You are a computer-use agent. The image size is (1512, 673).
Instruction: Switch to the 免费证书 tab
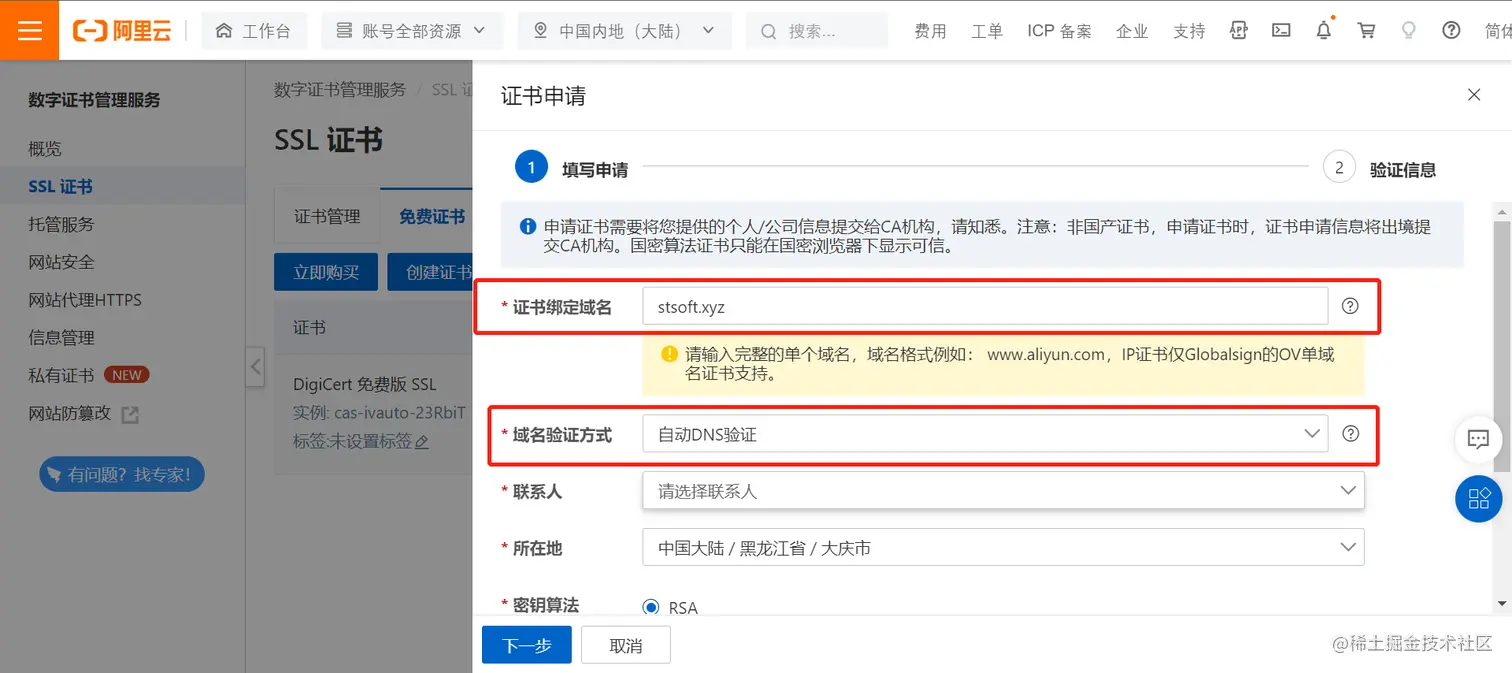431,216
